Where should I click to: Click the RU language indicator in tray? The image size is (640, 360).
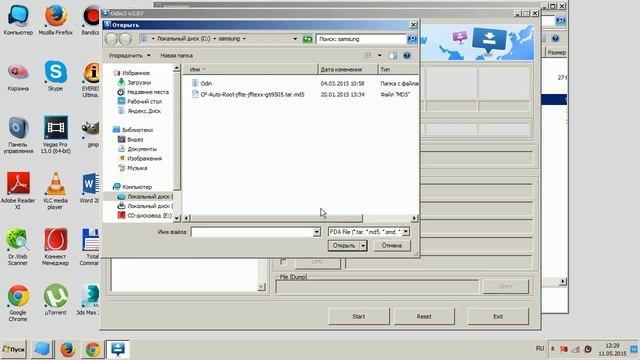540,349
